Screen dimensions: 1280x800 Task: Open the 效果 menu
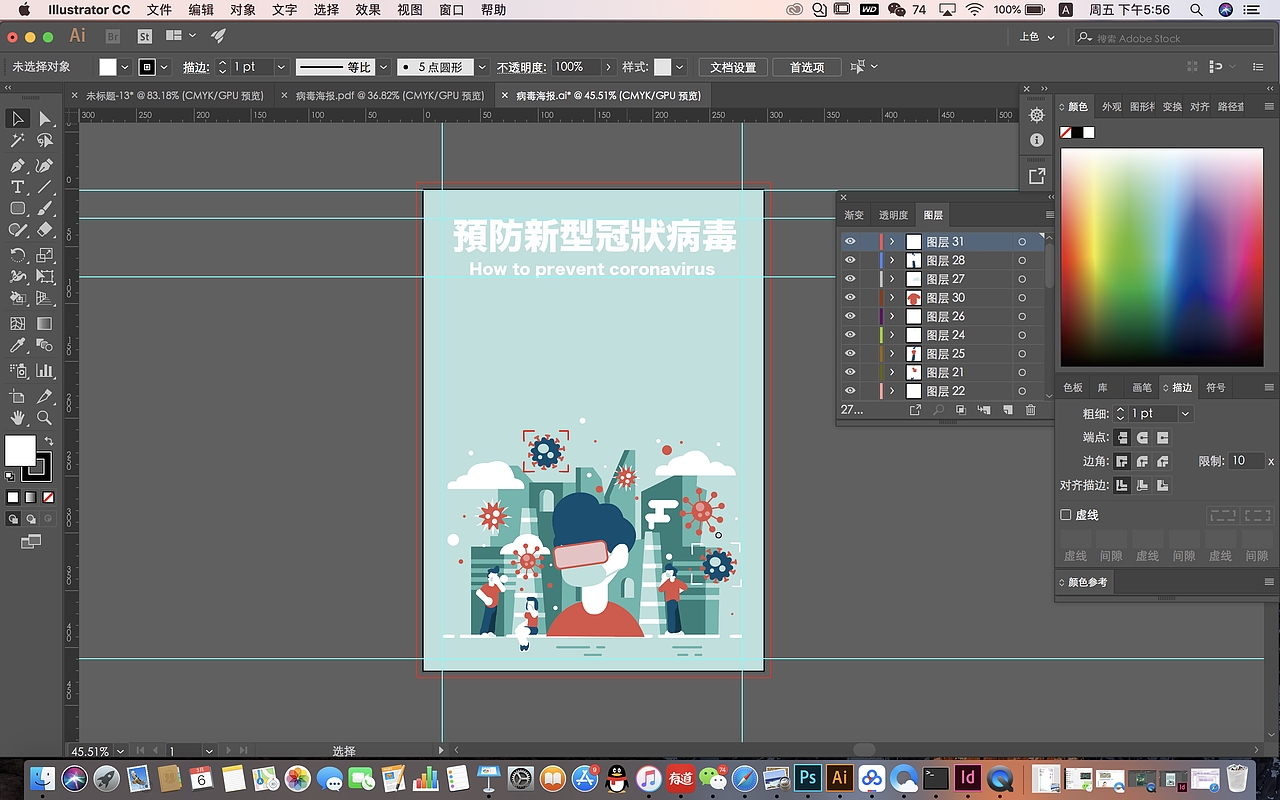[x=368, y=10]
